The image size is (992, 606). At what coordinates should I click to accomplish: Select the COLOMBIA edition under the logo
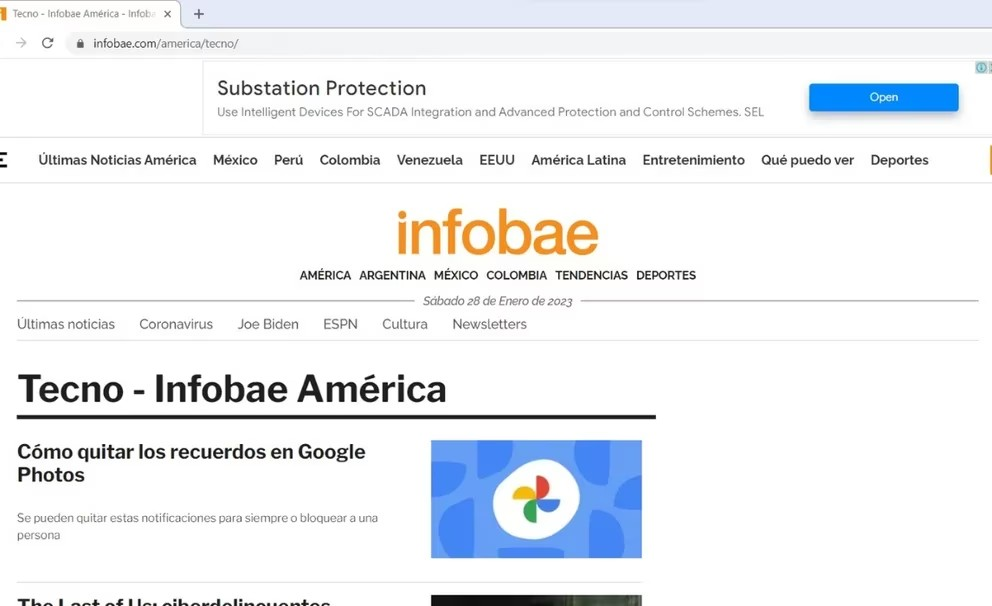click(516, 275)
